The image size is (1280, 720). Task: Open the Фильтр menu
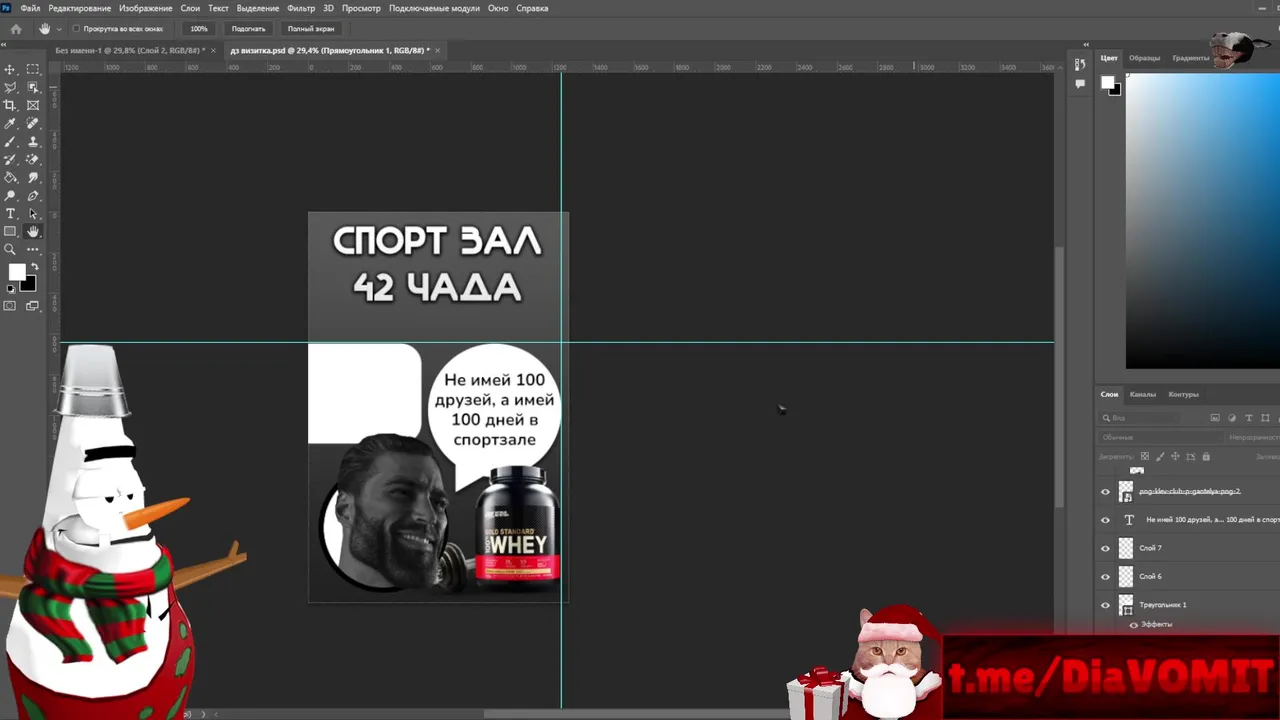tap(301, 8)
